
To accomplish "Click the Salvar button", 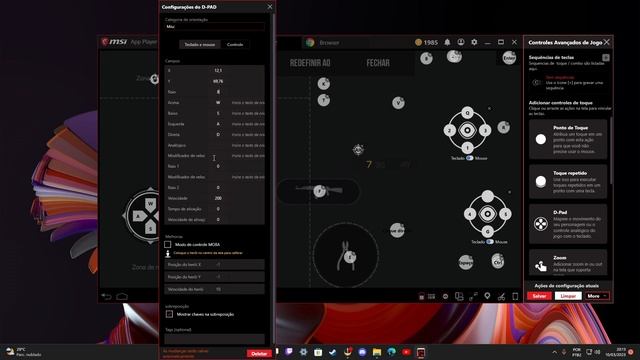I will pyautogui.click(x=539, y=296).
